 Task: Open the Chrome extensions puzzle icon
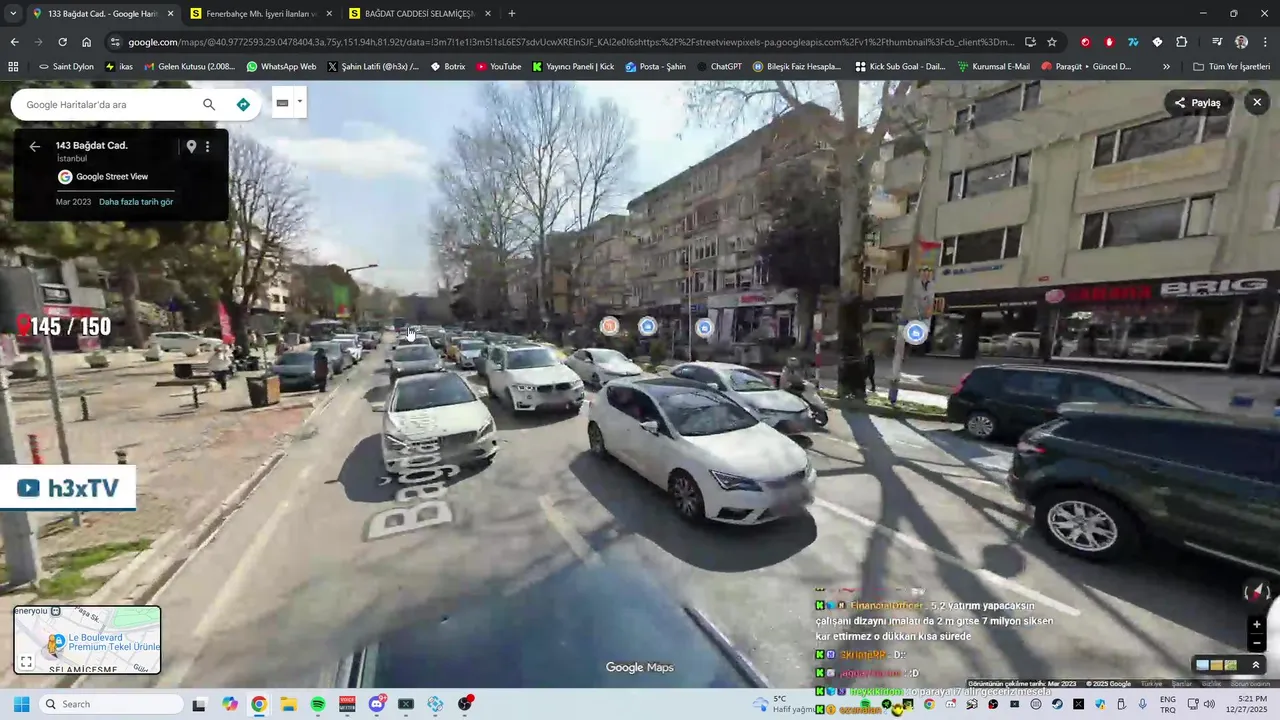pos(1182,42)
